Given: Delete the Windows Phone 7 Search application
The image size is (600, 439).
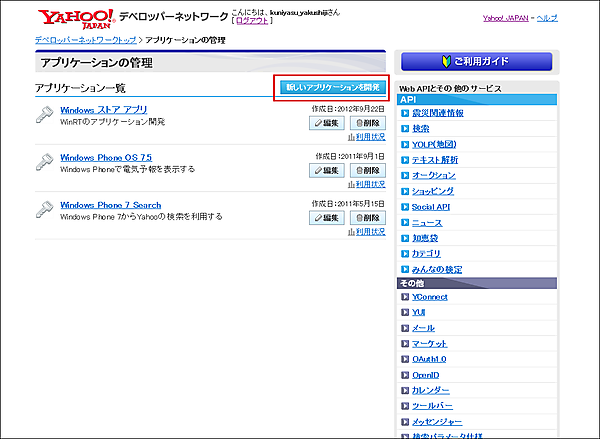Looking at the screenshot, I should pos(368,218).
